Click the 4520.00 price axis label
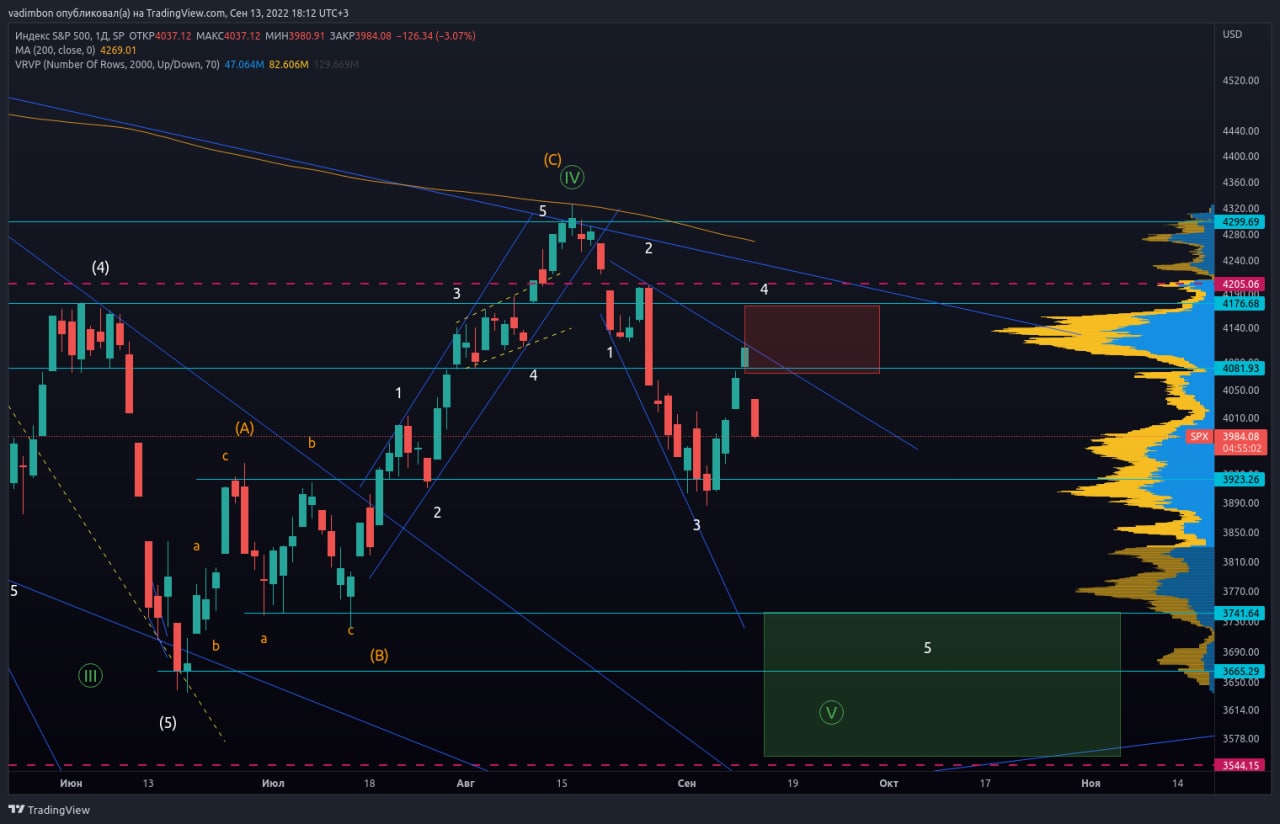 tap(1239, 80)
